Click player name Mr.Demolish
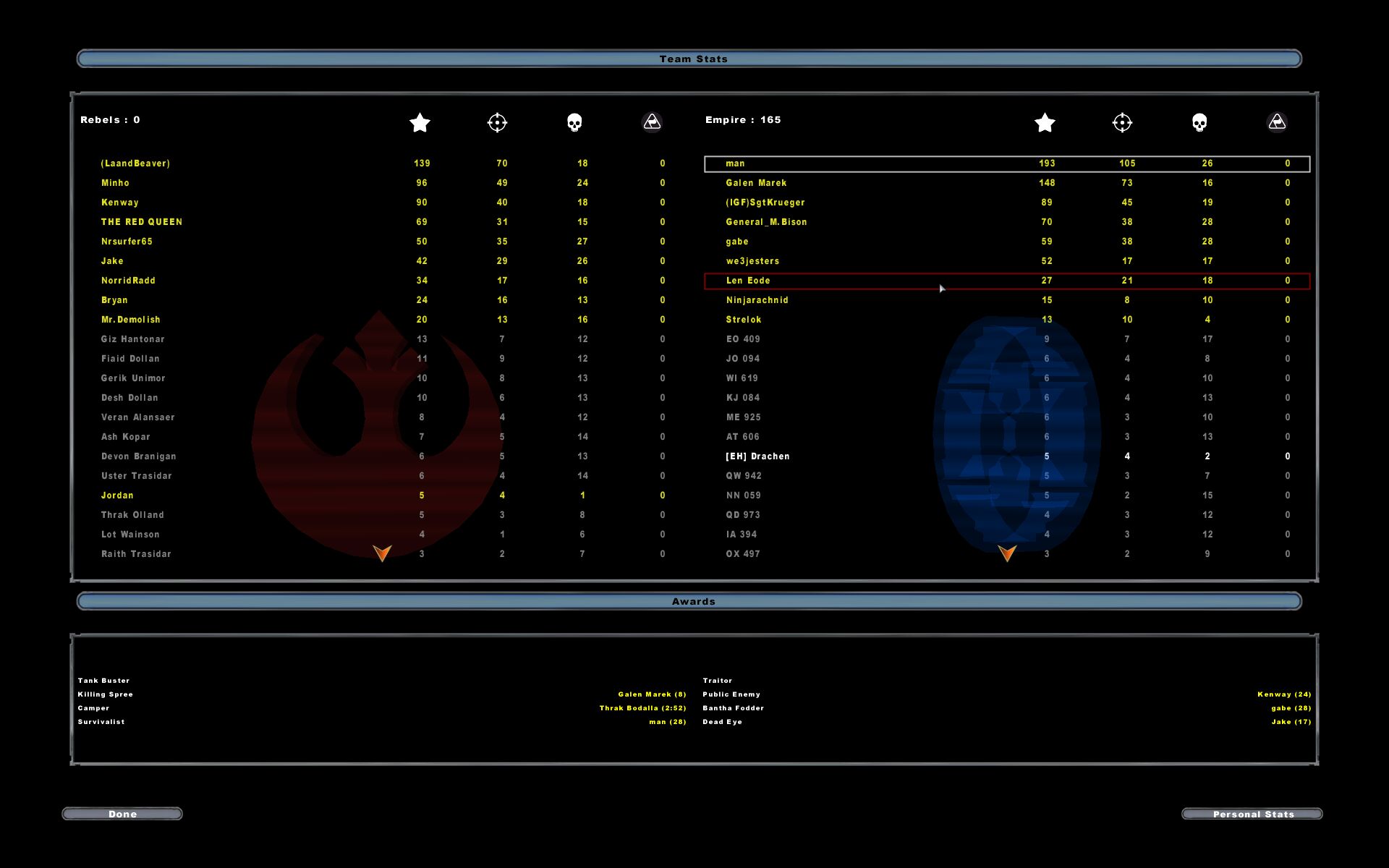The height and width of the screenshot is (868, 1389). click(x=130, y=320)
